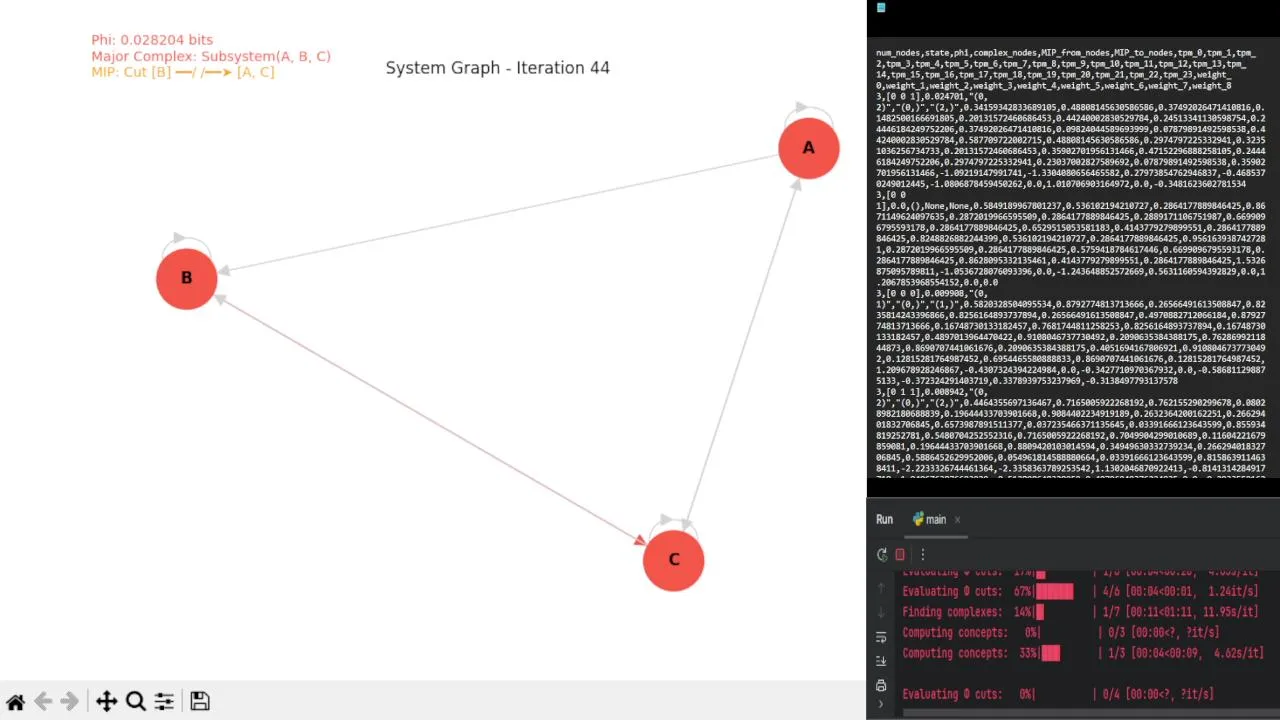Click the 'System Graph - Iteration 44' title
This screenshot has height=720, width=1280.
pos(498,68)
